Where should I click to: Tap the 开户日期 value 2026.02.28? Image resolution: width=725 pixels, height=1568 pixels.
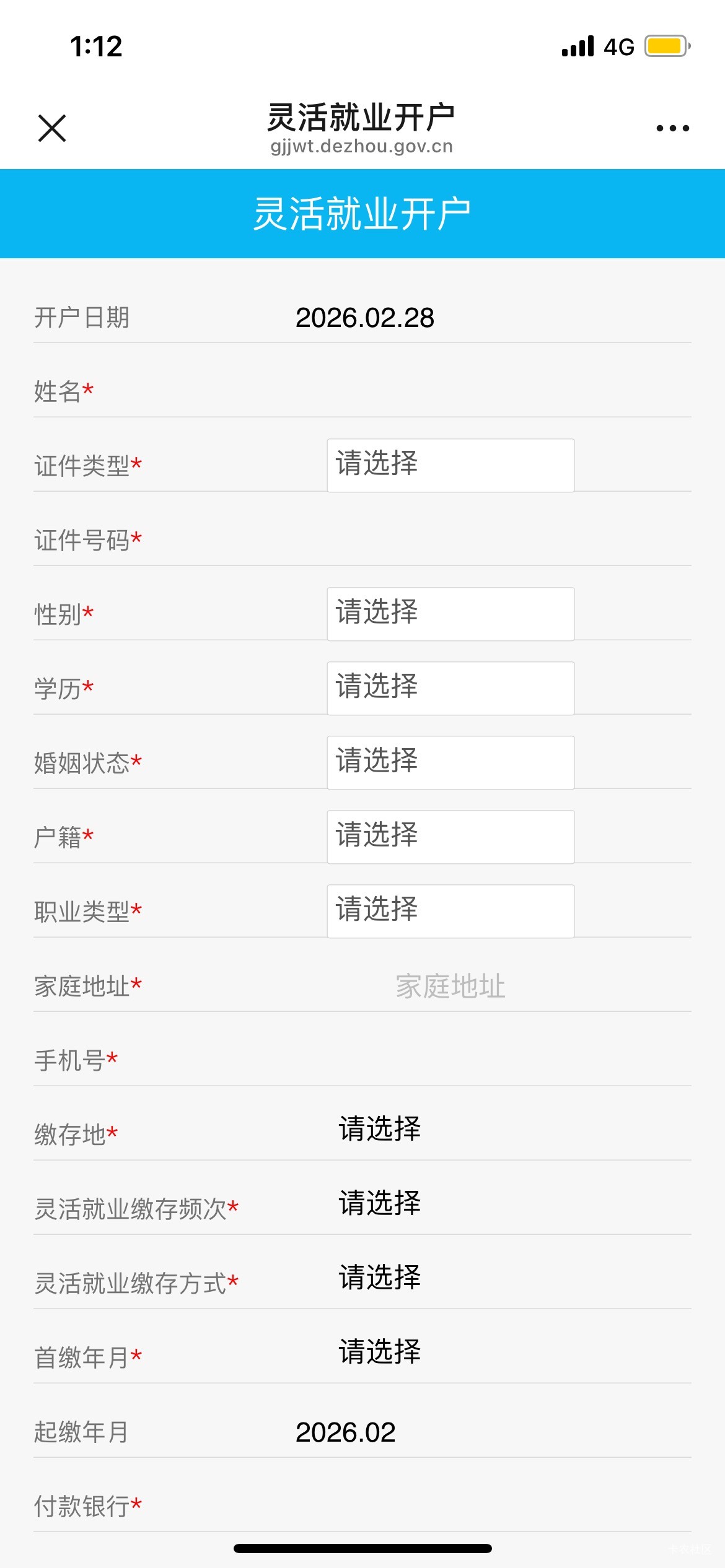pyautogui.click(x=365, y=318)
